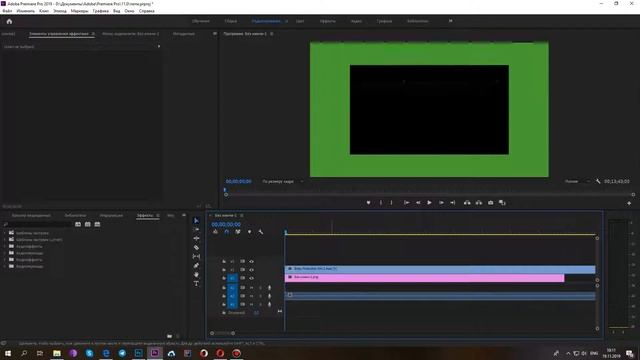Screen dimensions: 640x360
Task: Switch to the Сборка workspace
Action: tap(231, 21)
